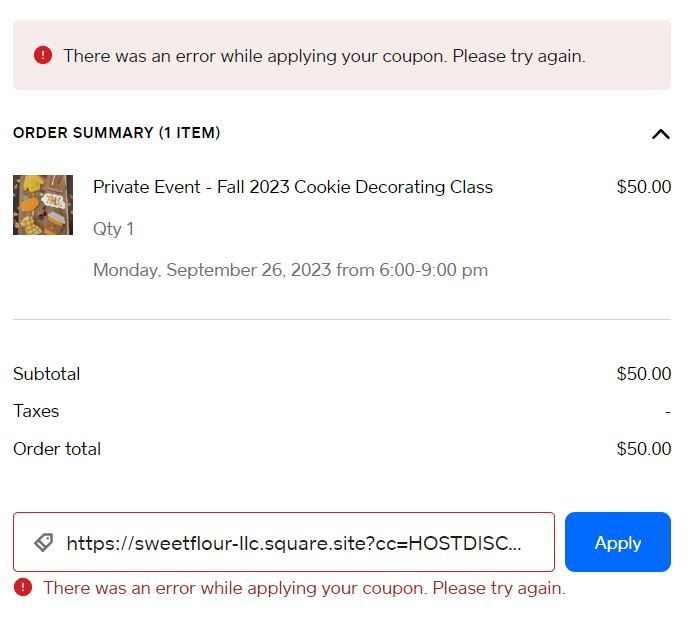Click the Taxes label

pos(36,411)
